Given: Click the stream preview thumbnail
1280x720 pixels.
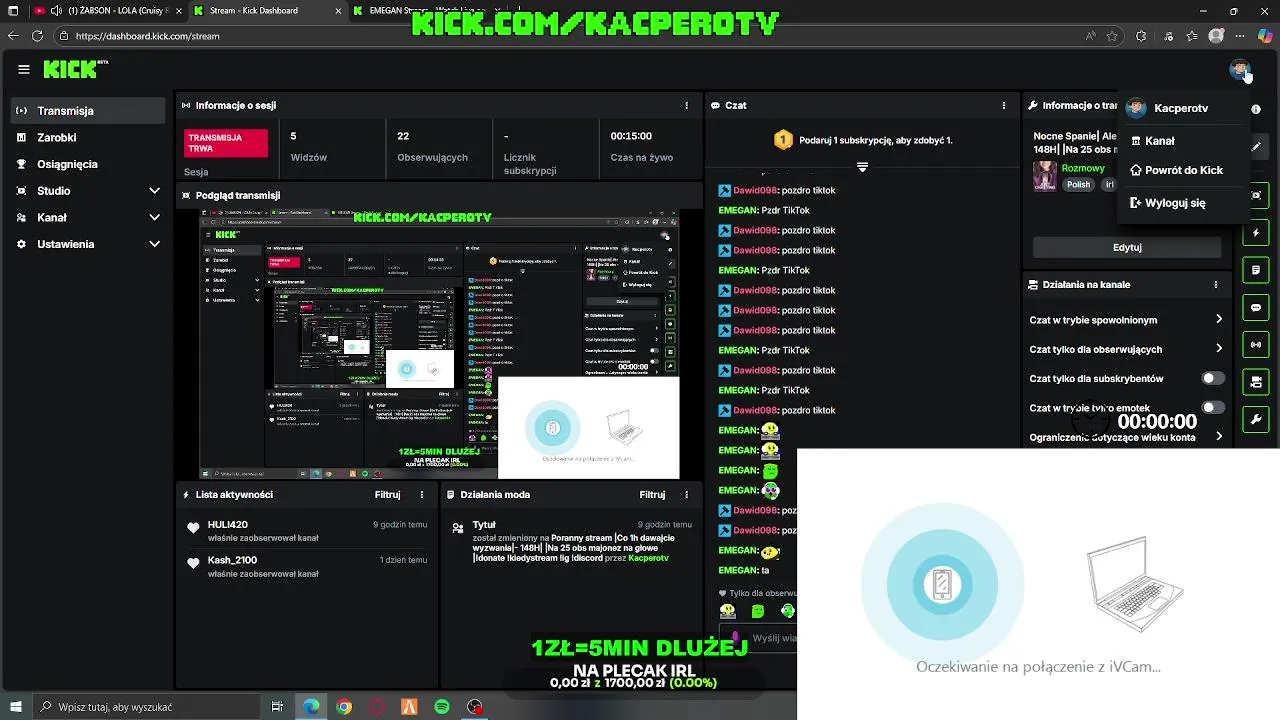Looking at the screenshot, I should point(439,344).
